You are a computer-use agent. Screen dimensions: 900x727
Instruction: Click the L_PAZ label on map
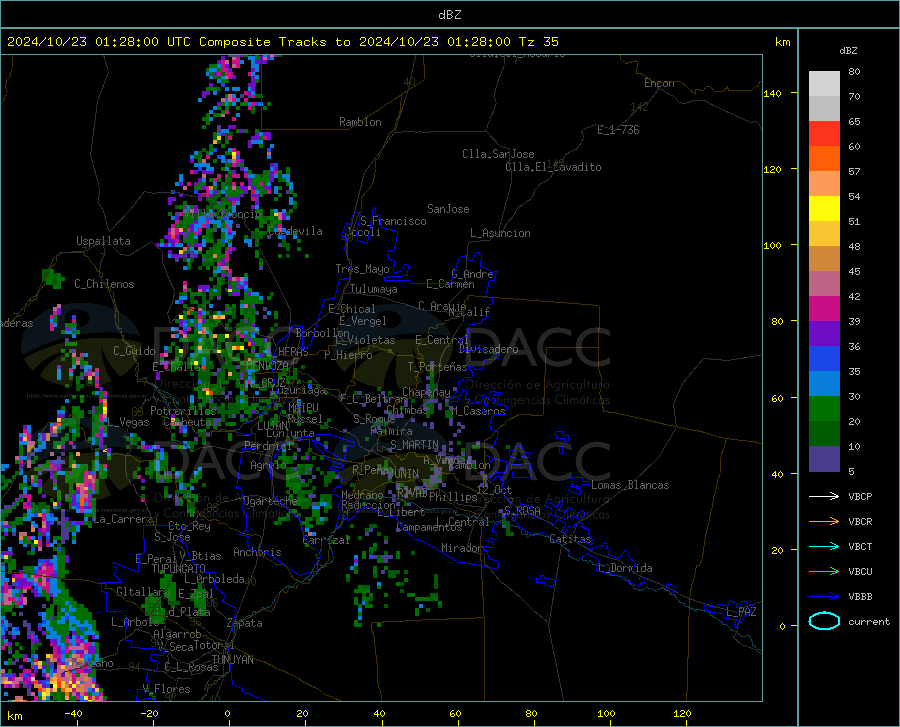point(741,612)
